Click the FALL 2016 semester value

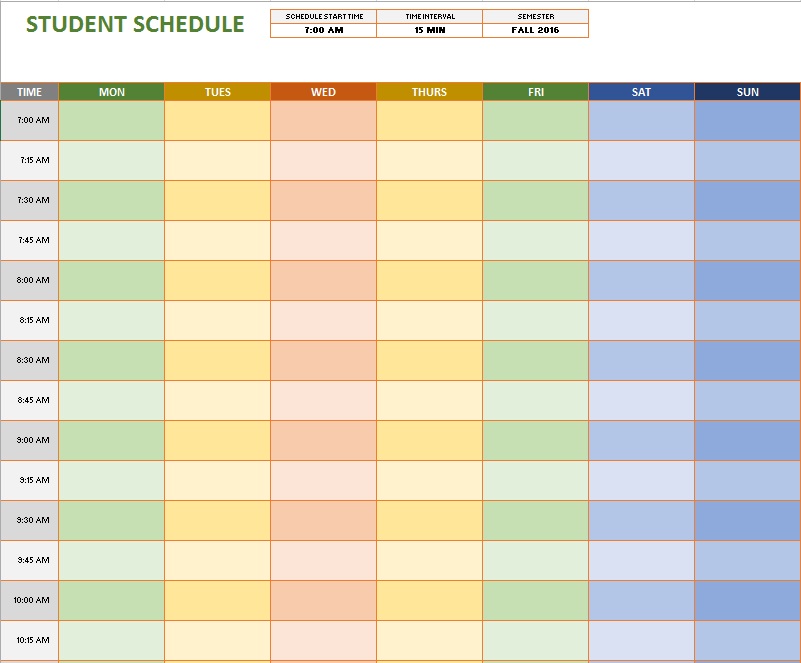(535, 30)
